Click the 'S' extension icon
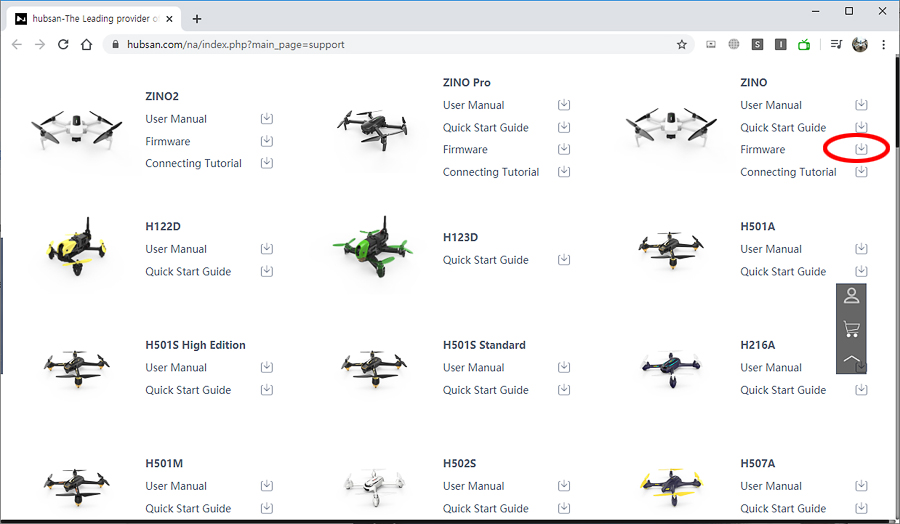 tap(758, 45)
